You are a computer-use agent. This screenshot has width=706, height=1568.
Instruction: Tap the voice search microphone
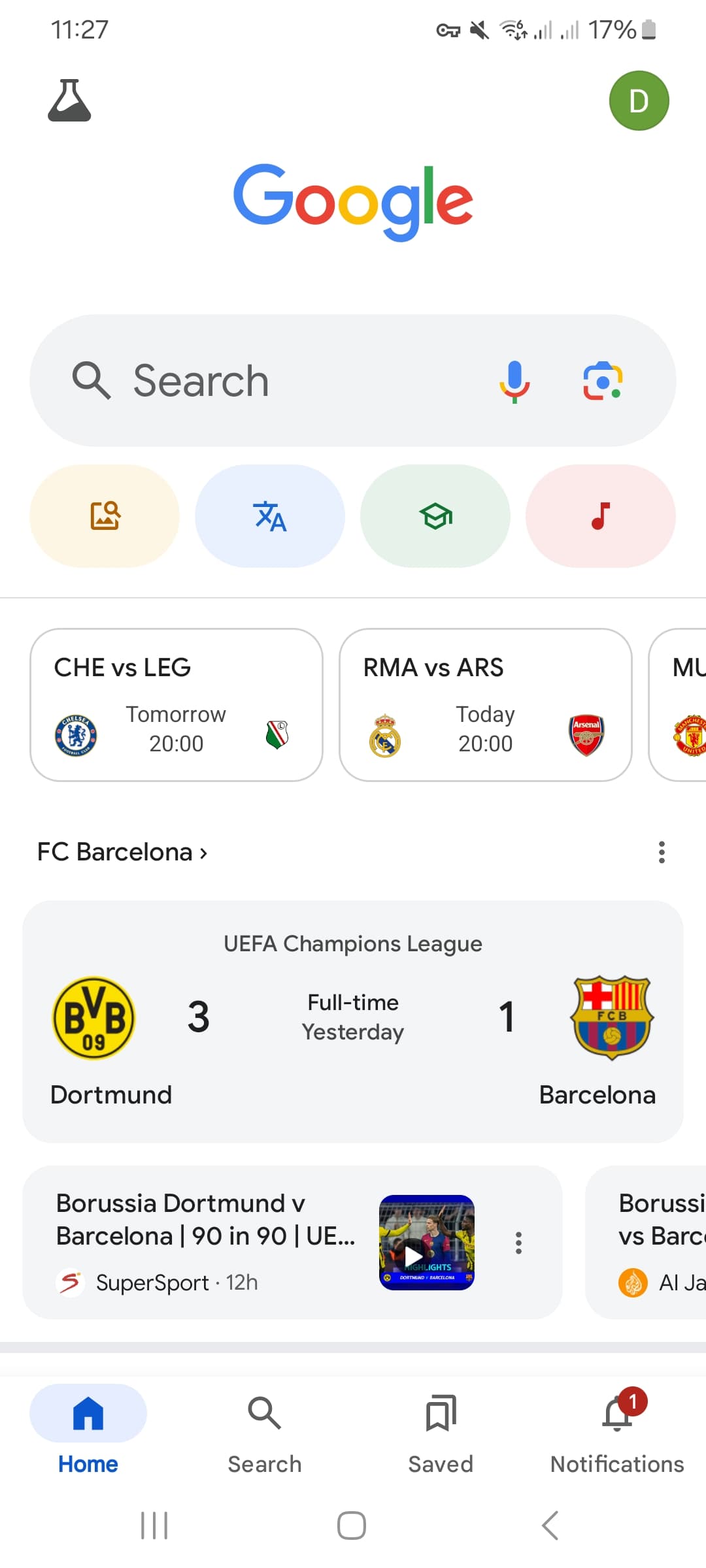(514, 381)
